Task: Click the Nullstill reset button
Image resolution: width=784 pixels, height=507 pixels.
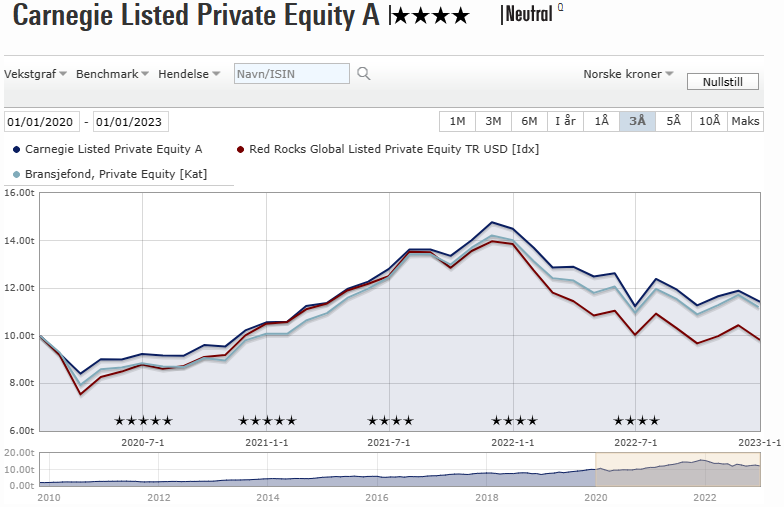Action: (x=722, y=82)
